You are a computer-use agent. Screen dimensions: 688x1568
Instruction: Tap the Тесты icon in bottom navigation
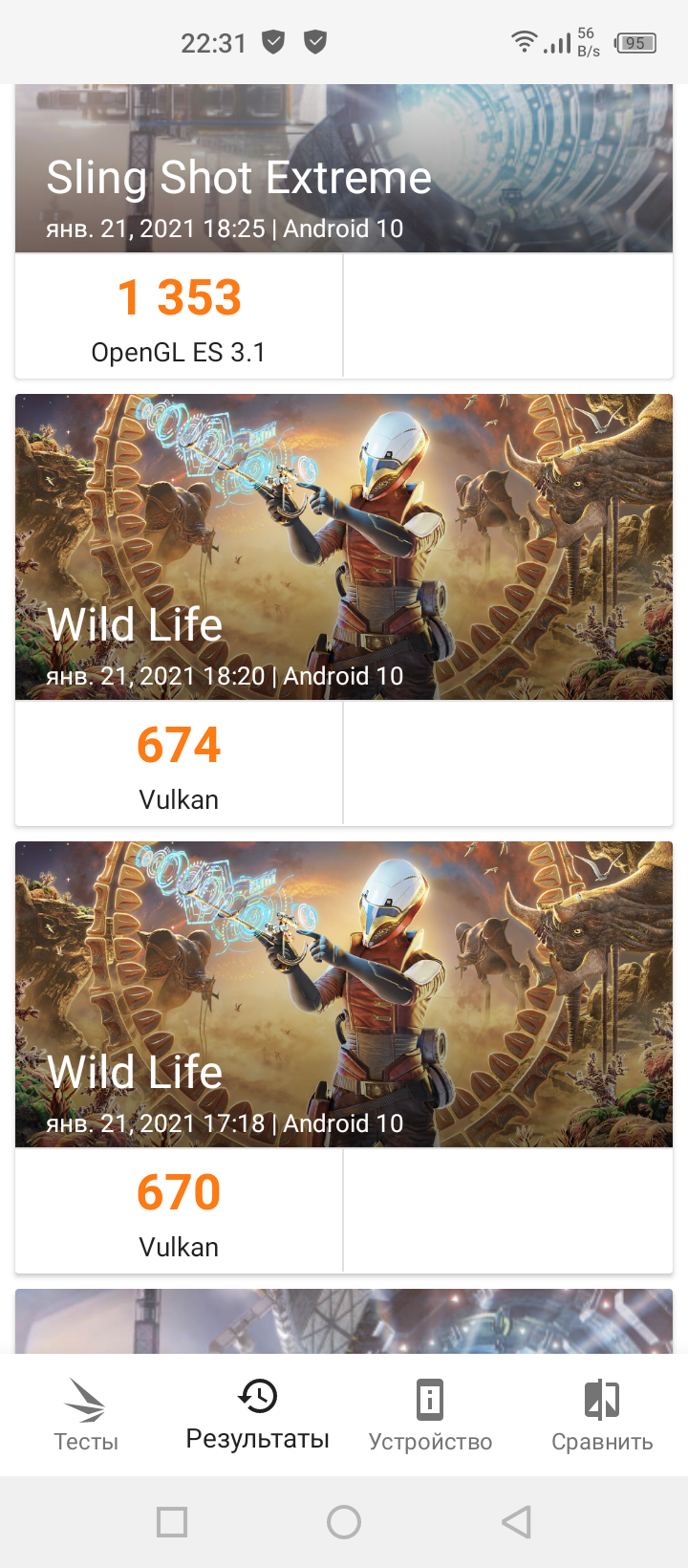pyautogui.click(x=85, y=1400)
